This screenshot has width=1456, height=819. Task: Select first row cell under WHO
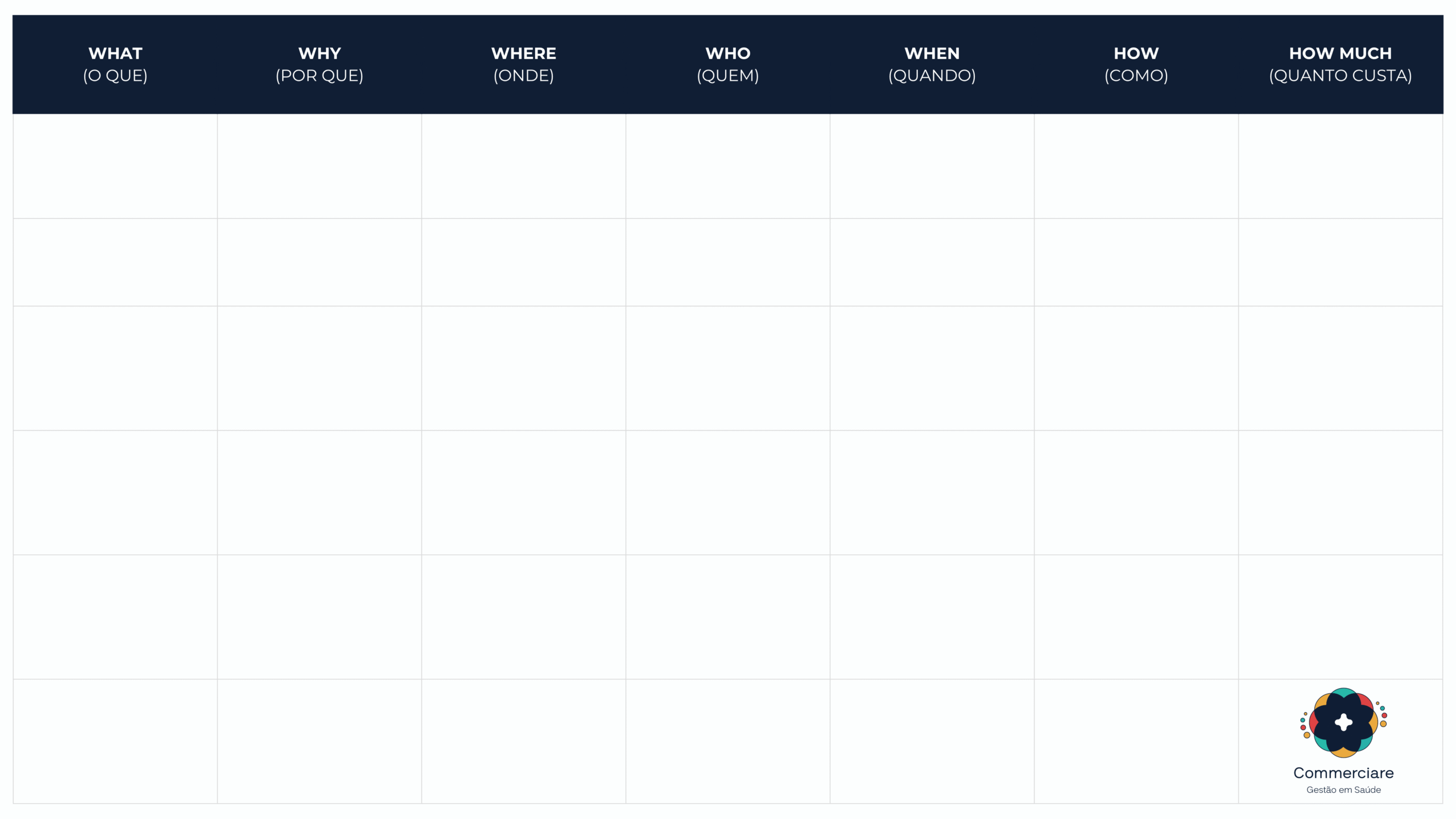(728, 166)
